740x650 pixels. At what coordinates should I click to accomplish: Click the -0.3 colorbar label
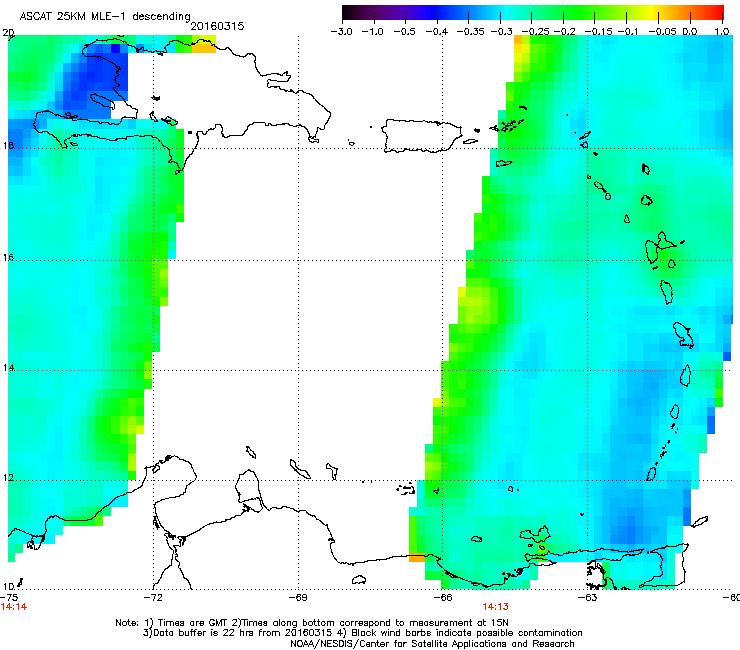click(502, 32)
